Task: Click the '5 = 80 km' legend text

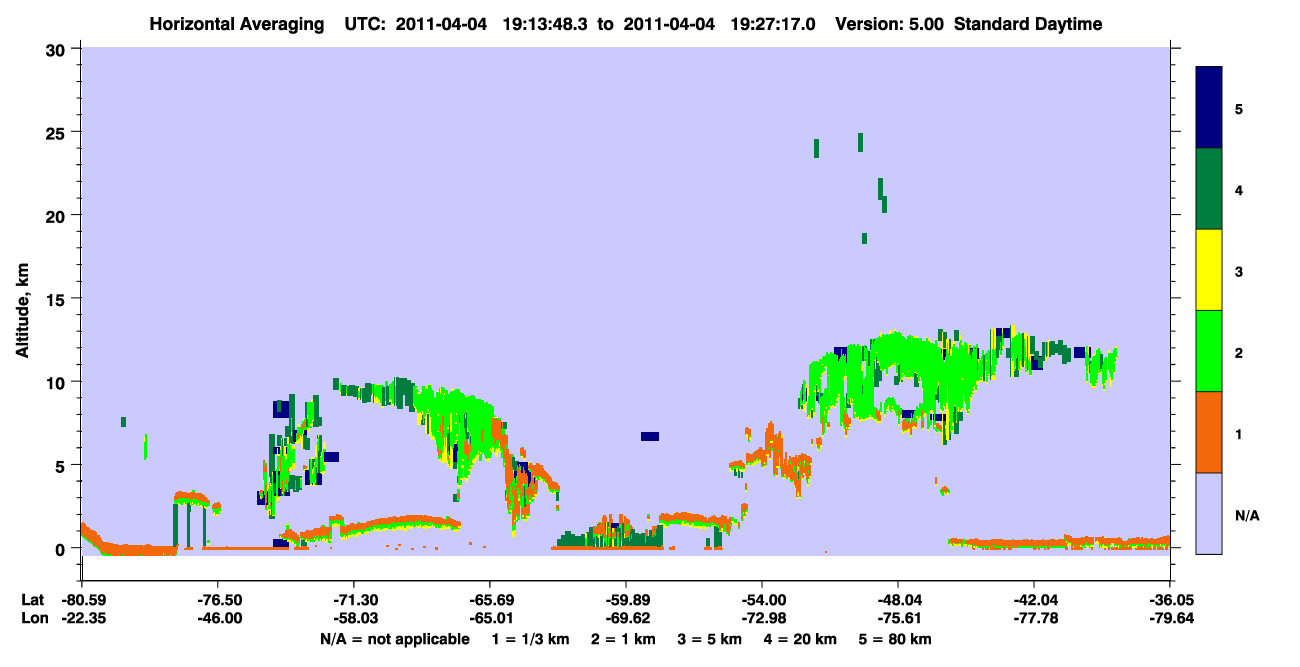Action: [x=896, y=639]
